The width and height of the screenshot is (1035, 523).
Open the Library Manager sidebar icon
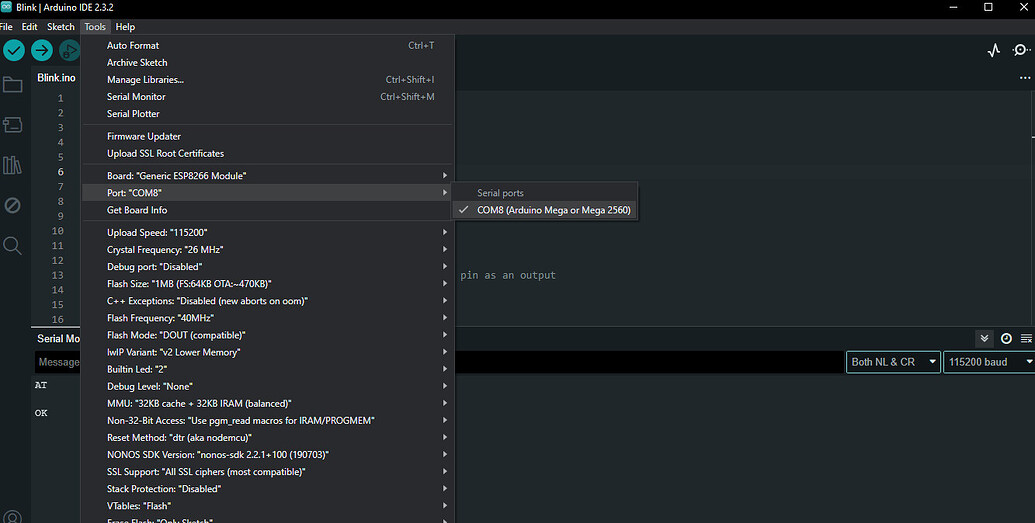pyautogui.click(x=13, y=165)
